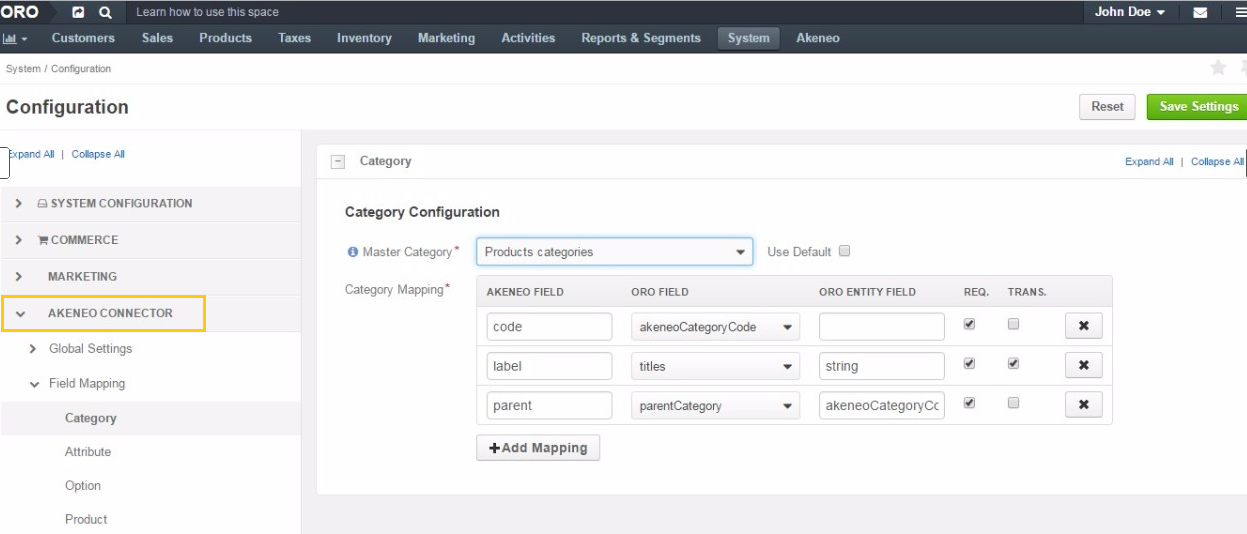
Task: Click the Akeneo field input containing label
Action: pyautogui.click(x=549, y=366)
